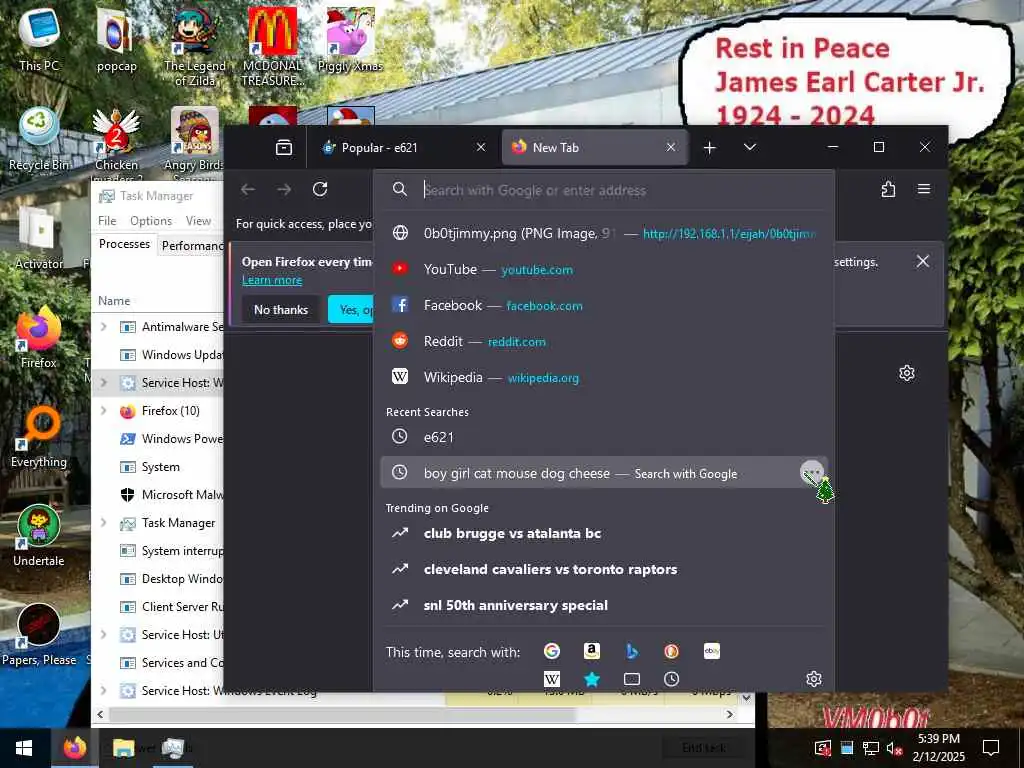Choose the Reddit suggestion

603,341
